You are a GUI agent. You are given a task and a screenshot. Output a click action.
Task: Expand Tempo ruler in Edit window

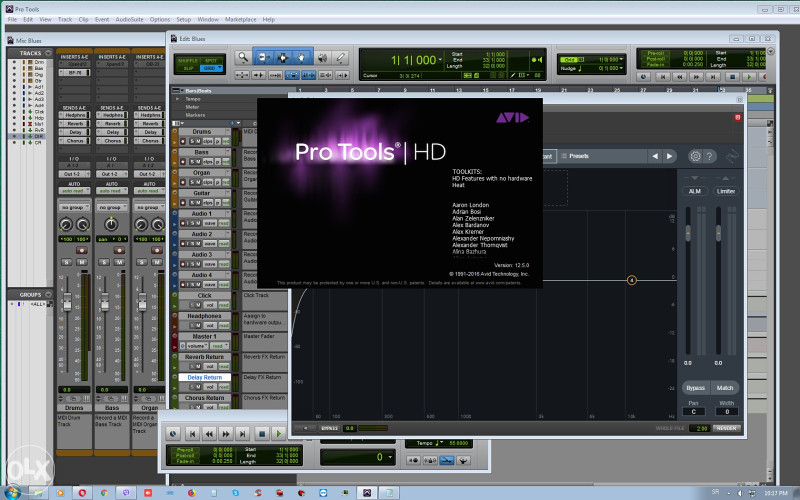pyautogui.click(x=178, y=99)
